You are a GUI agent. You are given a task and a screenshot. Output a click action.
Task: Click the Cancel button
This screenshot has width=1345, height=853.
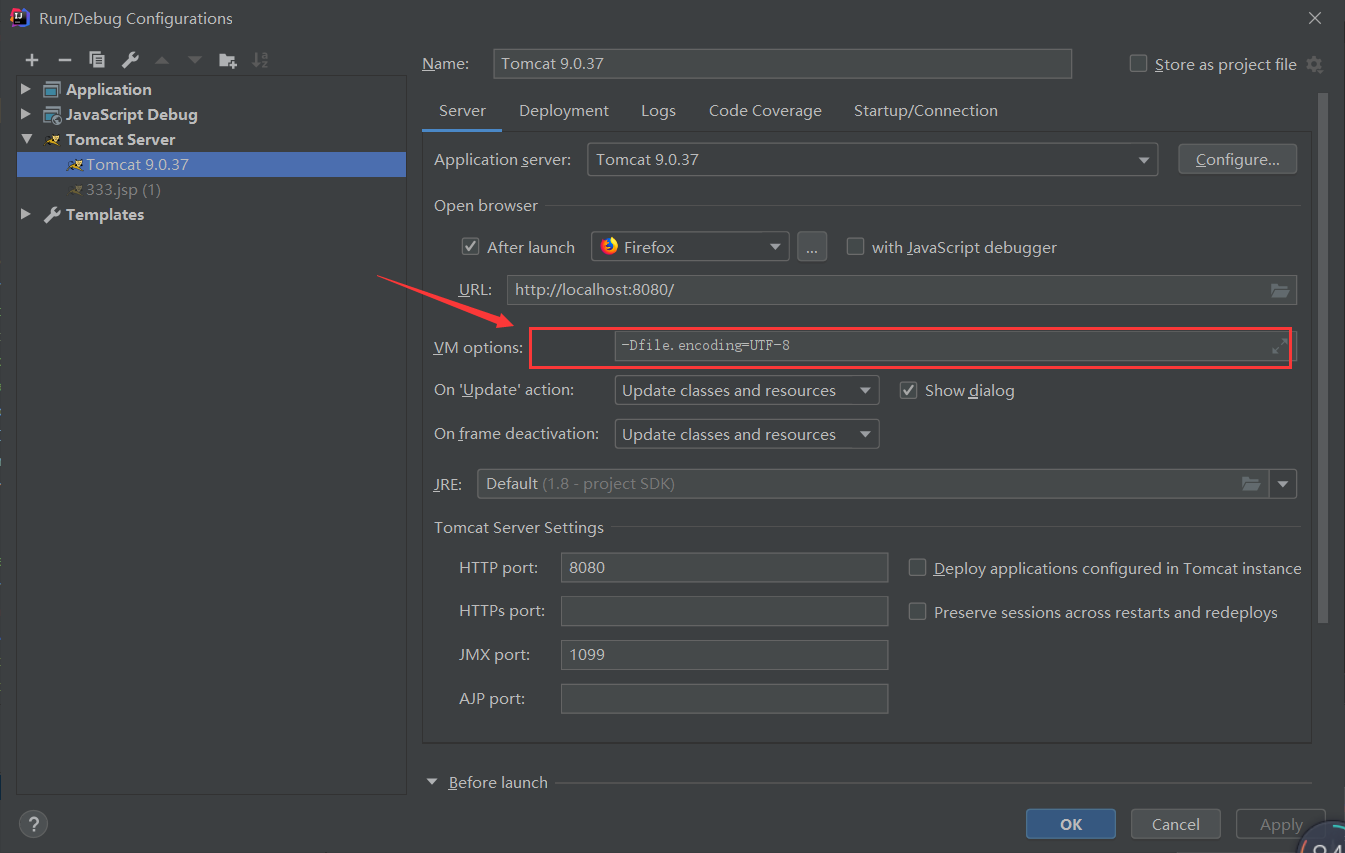1176,824
